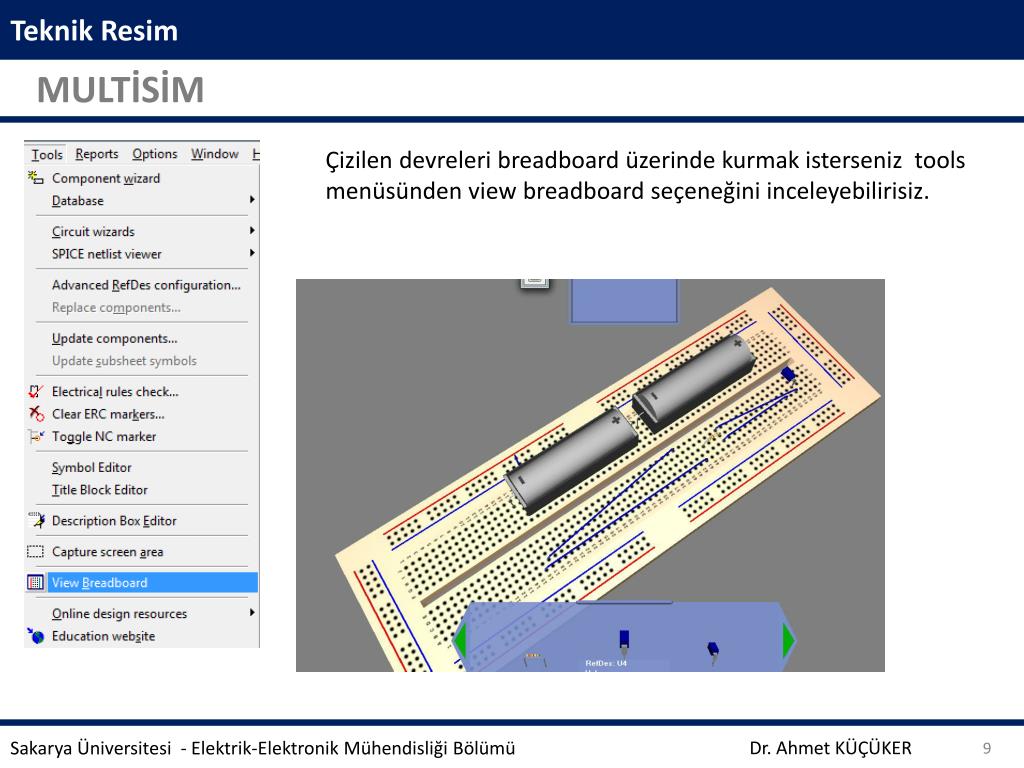
Task: Expand Online design resources submenu arrow
Action: click(252, 613)
